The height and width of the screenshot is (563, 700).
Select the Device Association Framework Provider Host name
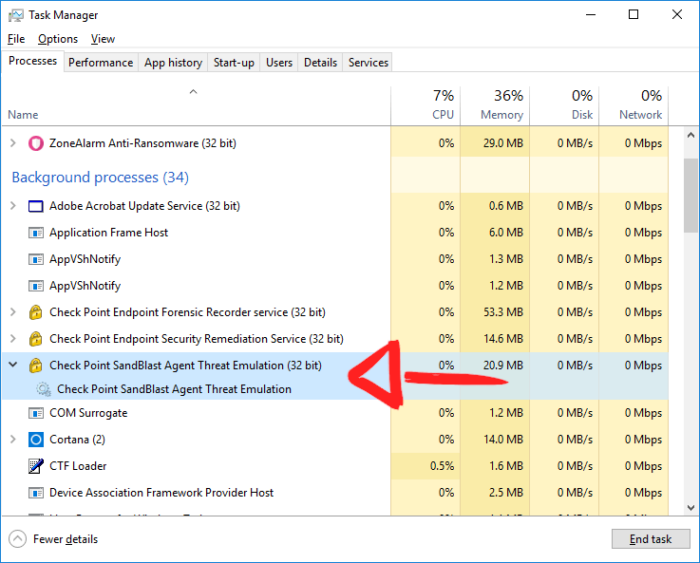pyautogui.click(x=161, y=493)
